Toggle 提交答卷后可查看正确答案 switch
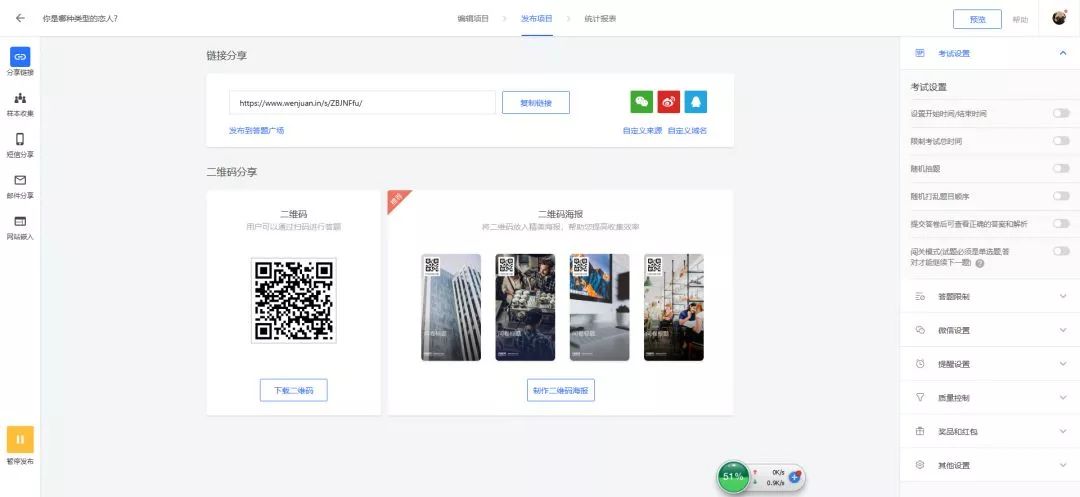The width and height of the screenshot is (1080, 497). (x=1061, y=224)
